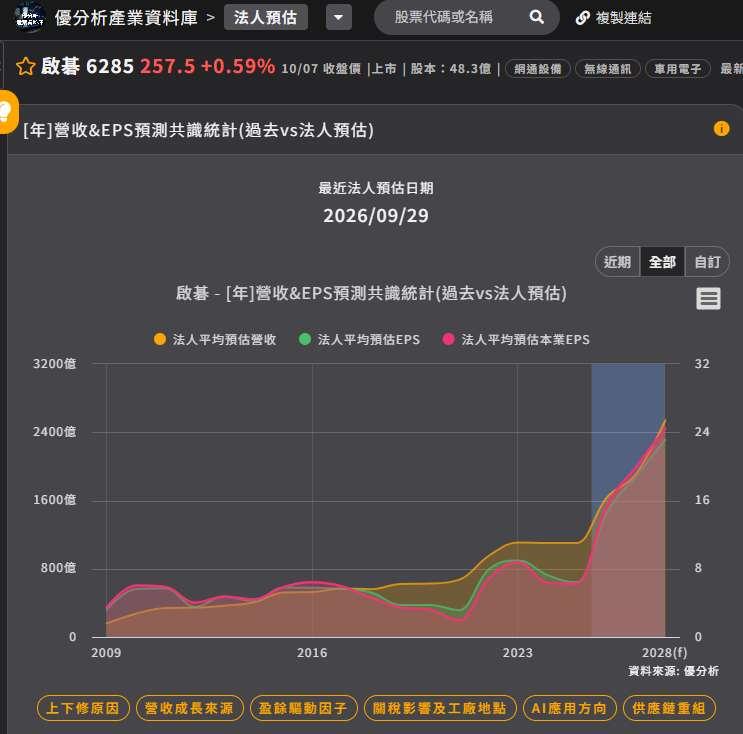Viewport: 743px width, 734px height.
Task: Click the pink 法人平均預估本業EPS legend dot
Action: click(448, 339)
